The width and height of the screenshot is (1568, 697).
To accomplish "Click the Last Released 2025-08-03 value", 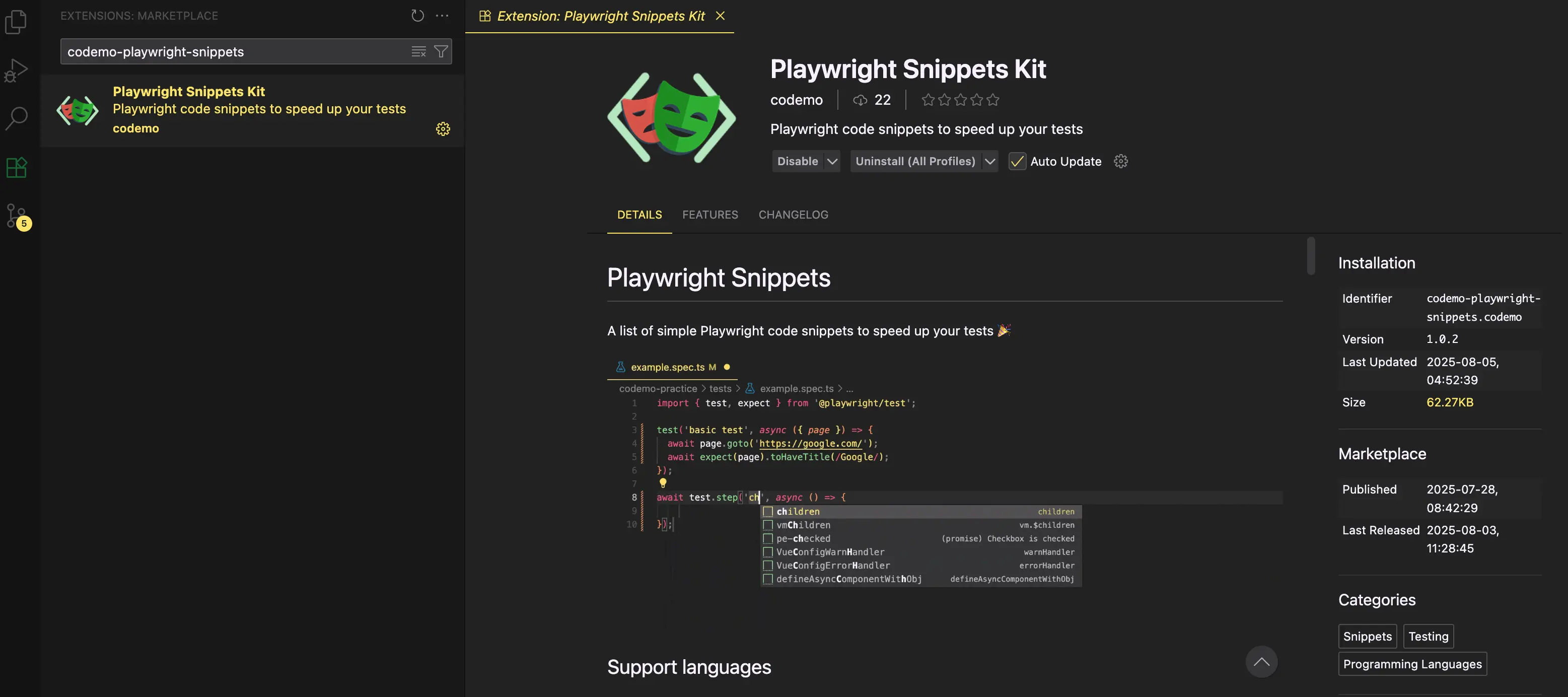I will click(1462, 539).
